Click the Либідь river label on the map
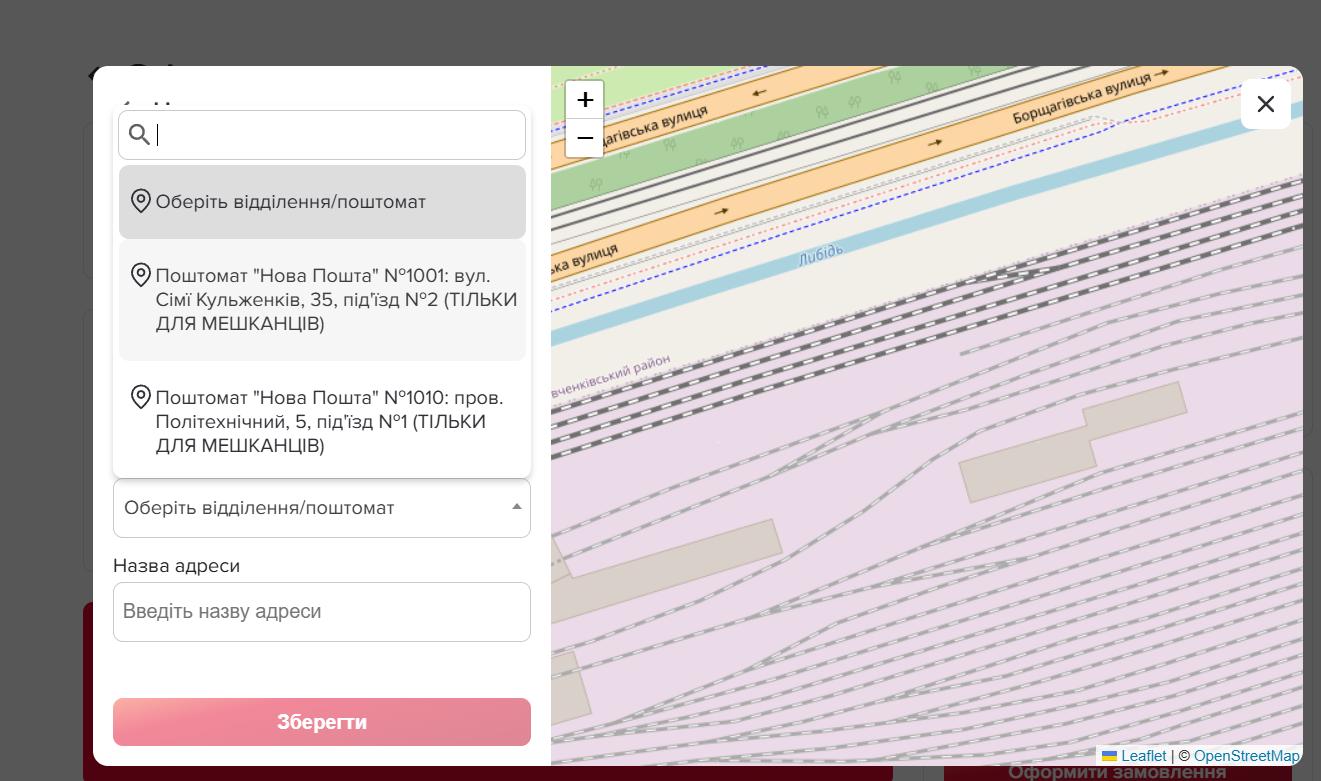The image size is (1321, 781). pos(821,255)
